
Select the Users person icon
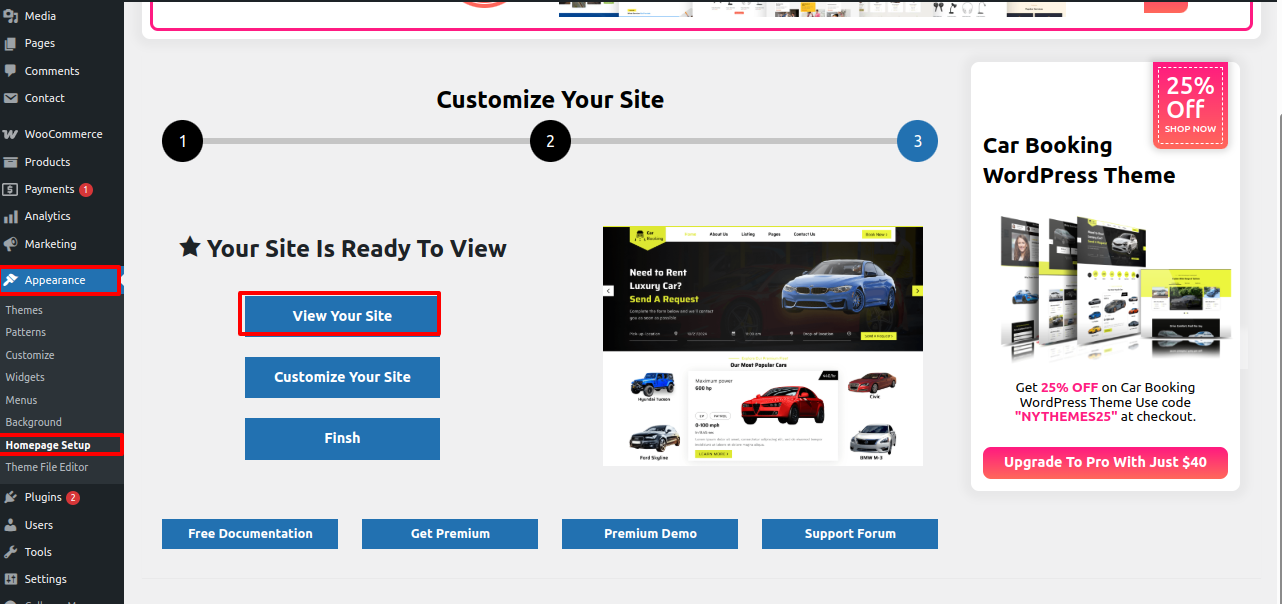[11, 525]
